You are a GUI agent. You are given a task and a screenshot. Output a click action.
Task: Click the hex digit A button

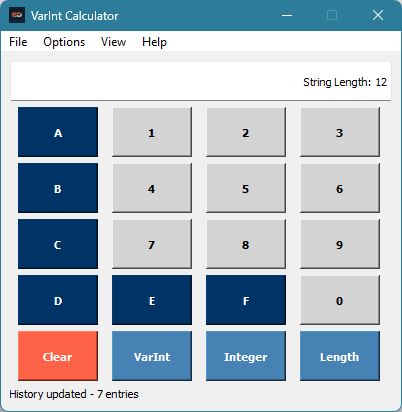pos(58,132)
